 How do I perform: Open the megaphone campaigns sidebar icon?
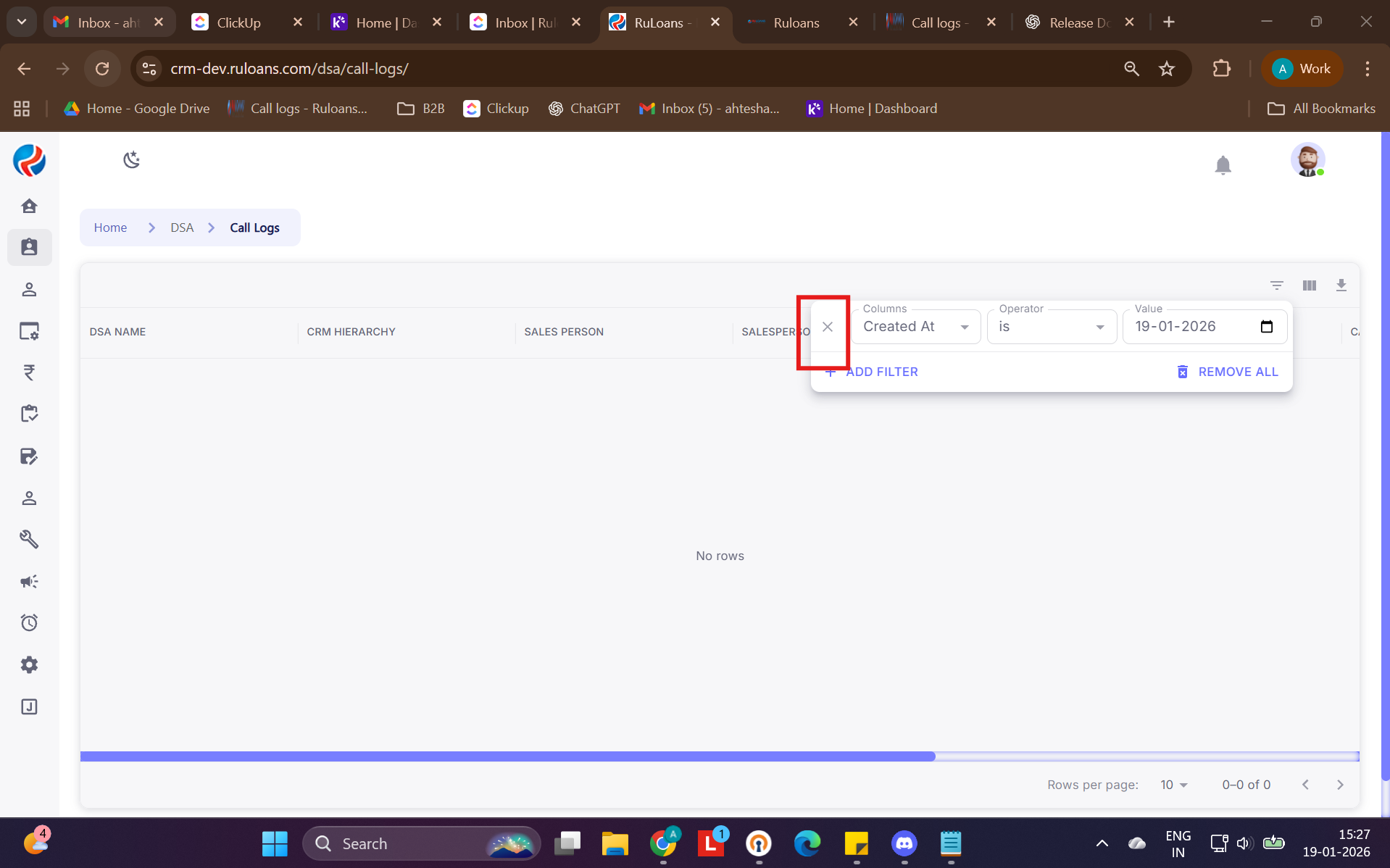pos(29,582)
